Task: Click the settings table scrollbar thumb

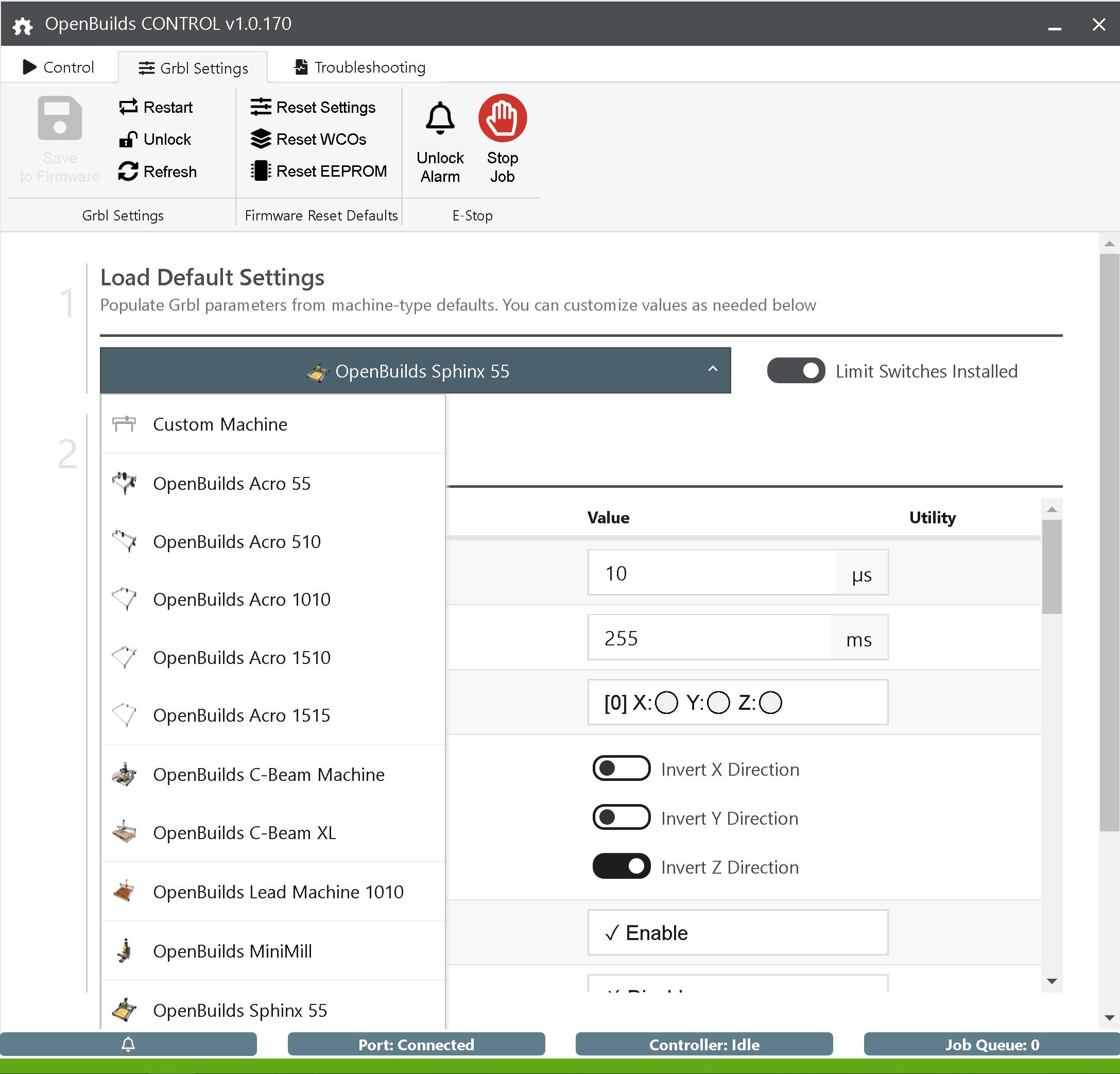Action: click(1052, 567)
